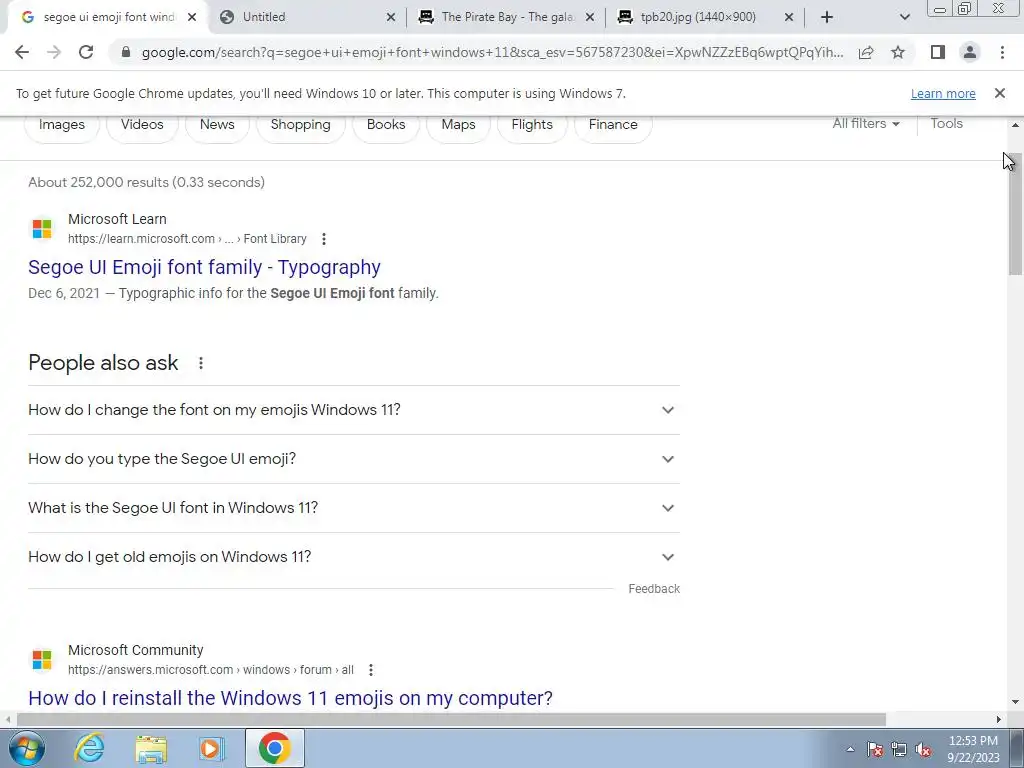This screenshot has width=1024, height=768.
Task: Click the address bar URL field
Action: click(x=492, y=52)
